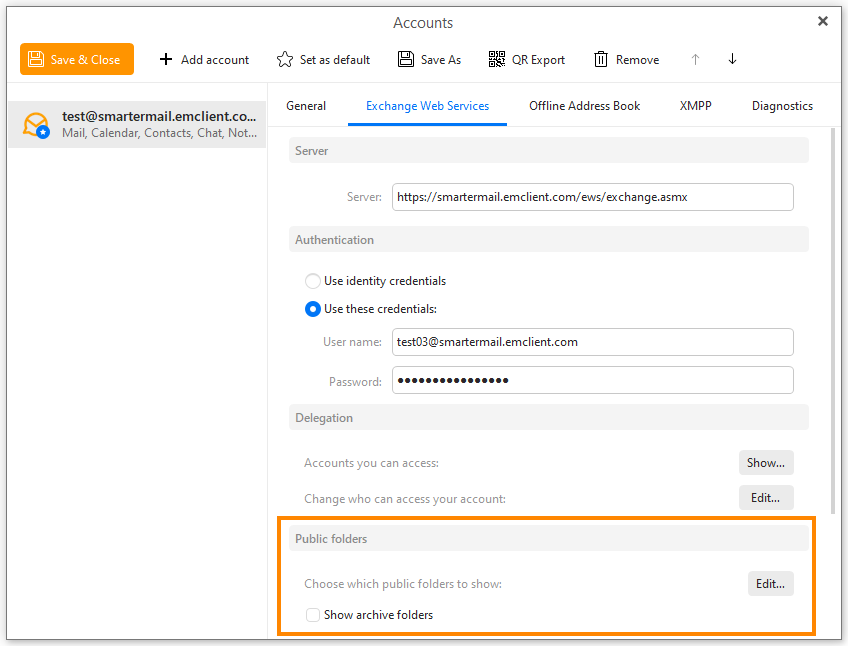Click Show button for accessible accounts

click(x=766, y=463)
